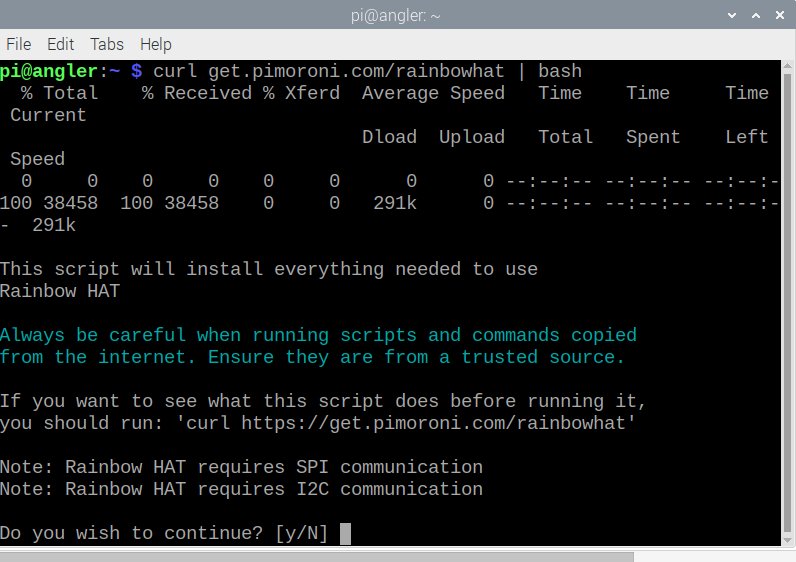The height and width of the screenshot is (562, 796).
Task: Click the 'Upload' column label
Action: point(472,138)
